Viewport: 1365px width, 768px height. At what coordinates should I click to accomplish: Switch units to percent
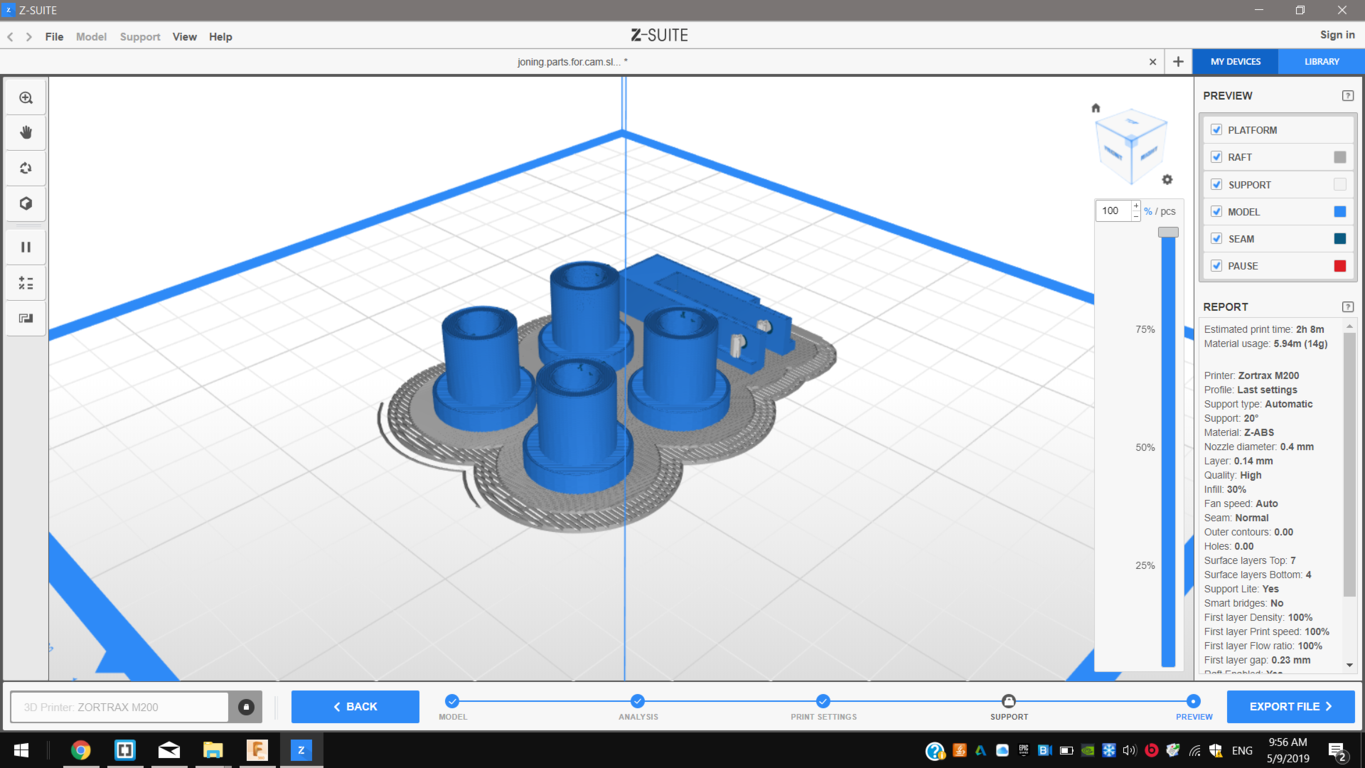click(x=1148, y=211)
